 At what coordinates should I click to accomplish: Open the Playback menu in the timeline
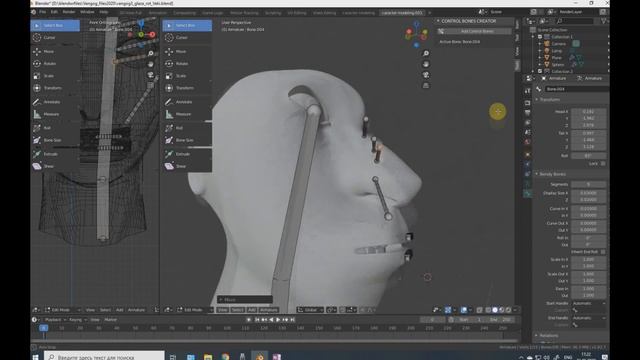(x=55, y=320)
